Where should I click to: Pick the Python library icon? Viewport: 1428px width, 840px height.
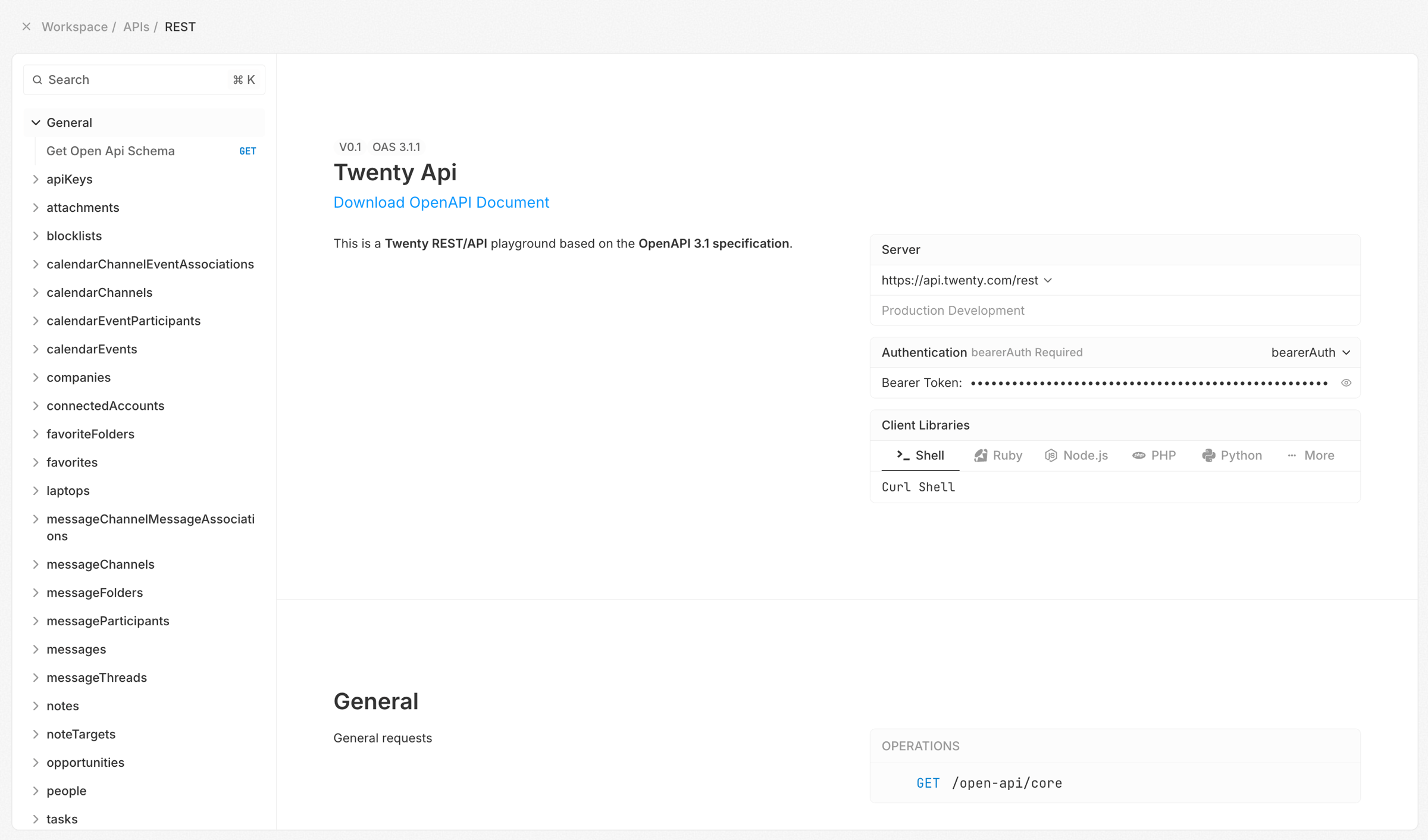(1208, 455)
